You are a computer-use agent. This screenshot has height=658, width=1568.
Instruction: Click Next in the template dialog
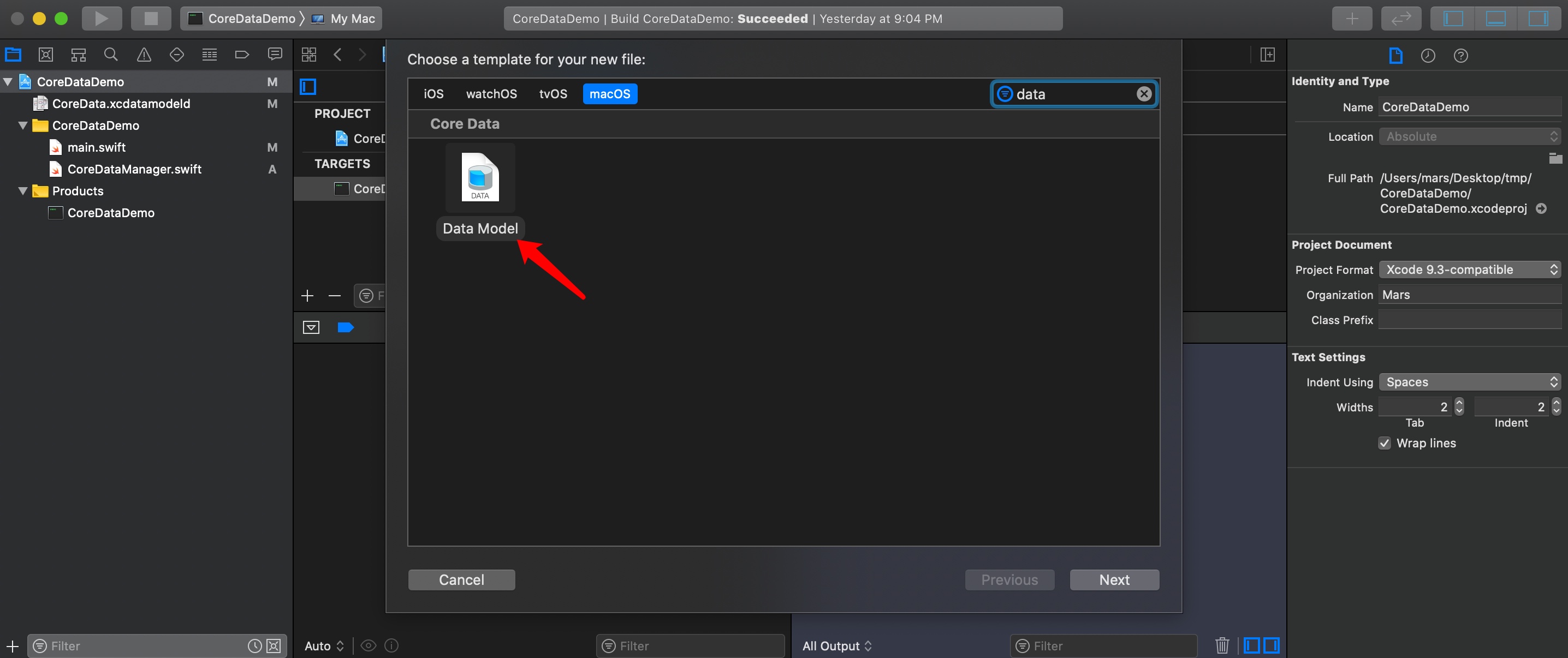coord(1114,579)
